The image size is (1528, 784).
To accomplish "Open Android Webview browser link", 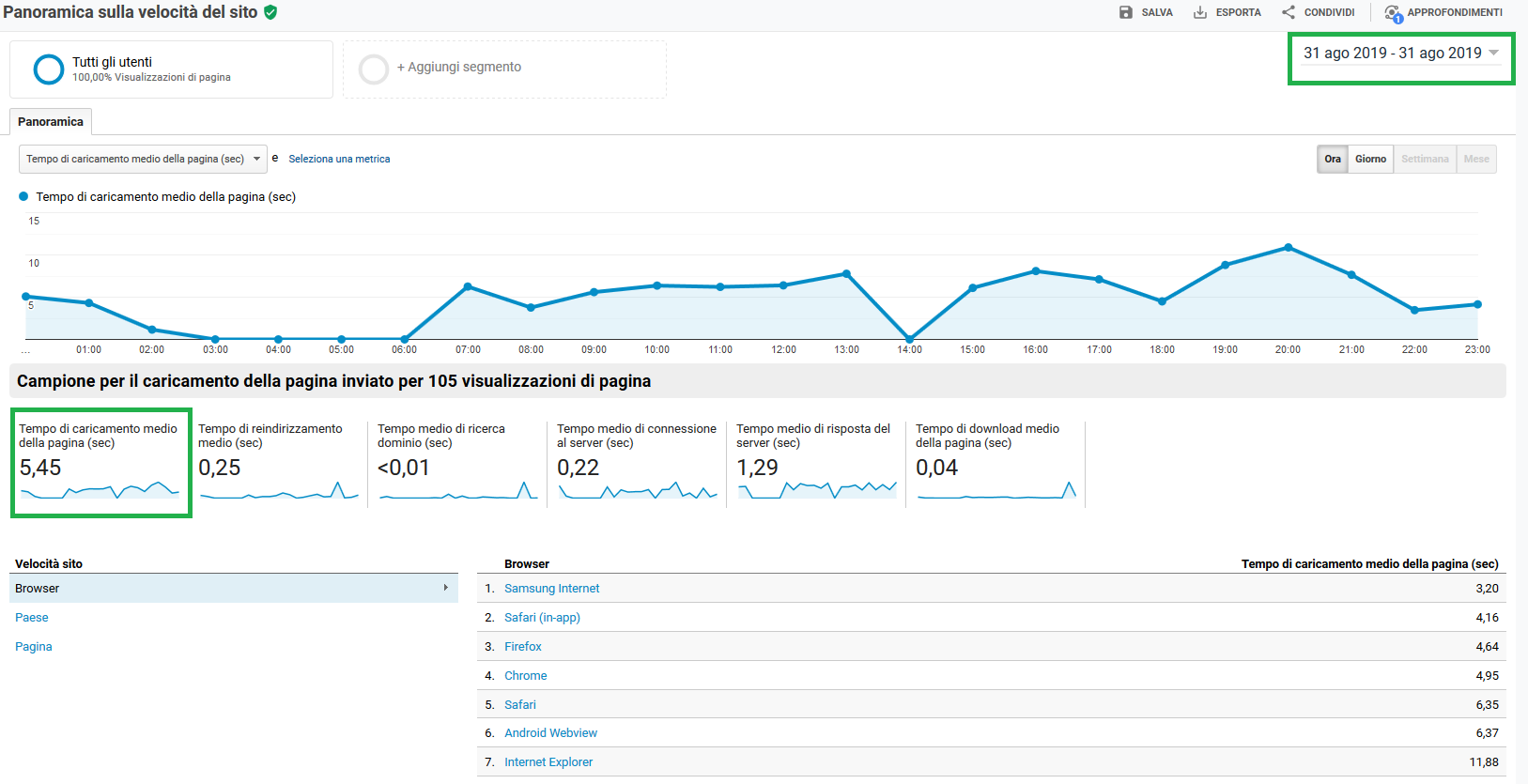I will click(550, 732).
